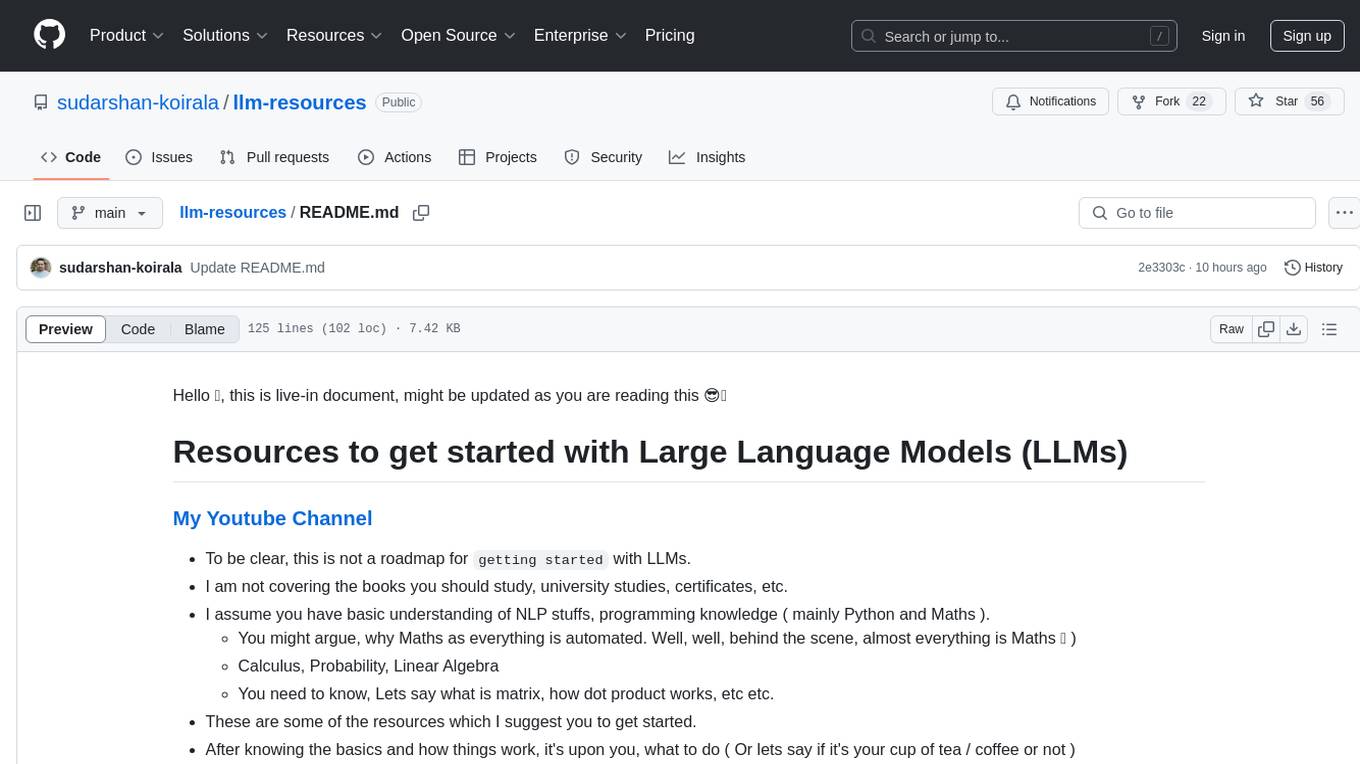Switch to the Pull requests tab
The width and height of the screenshot is (1360, 764).
pos(274,157)
